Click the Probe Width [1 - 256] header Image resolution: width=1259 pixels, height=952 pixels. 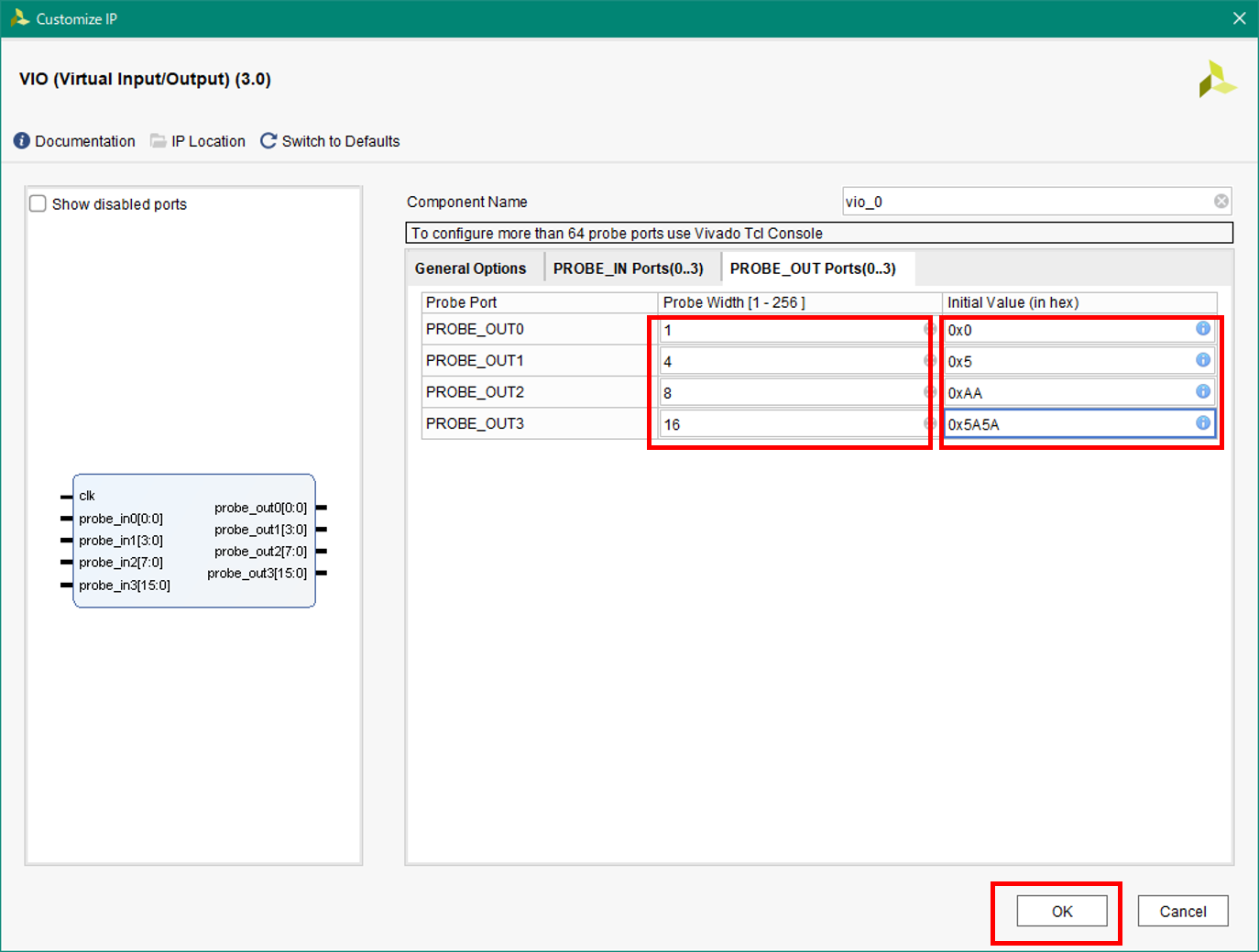point(800,302)
